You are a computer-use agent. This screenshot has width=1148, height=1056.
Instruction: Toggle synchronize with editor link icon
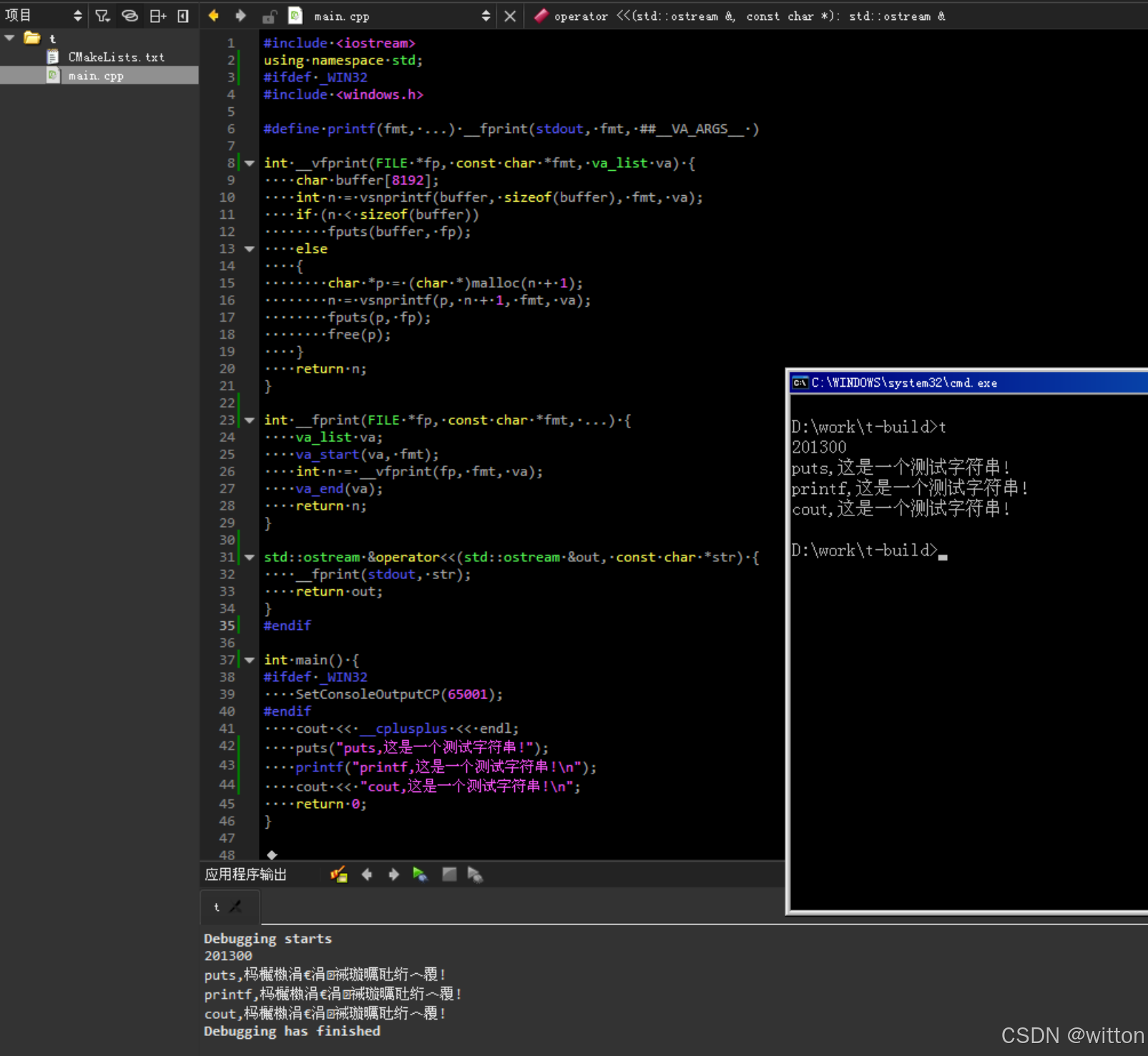click(129, 16)
